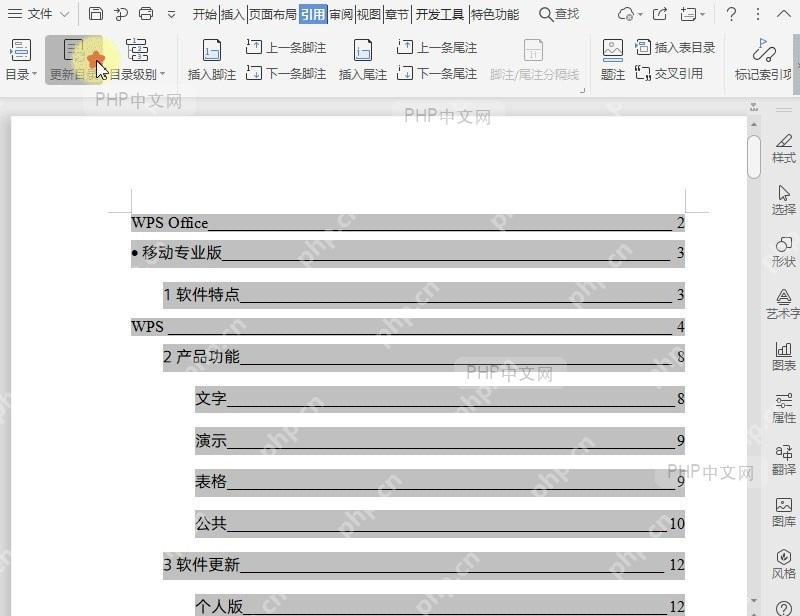Switch to the 审阅 tab

click(x=341, y=14)
